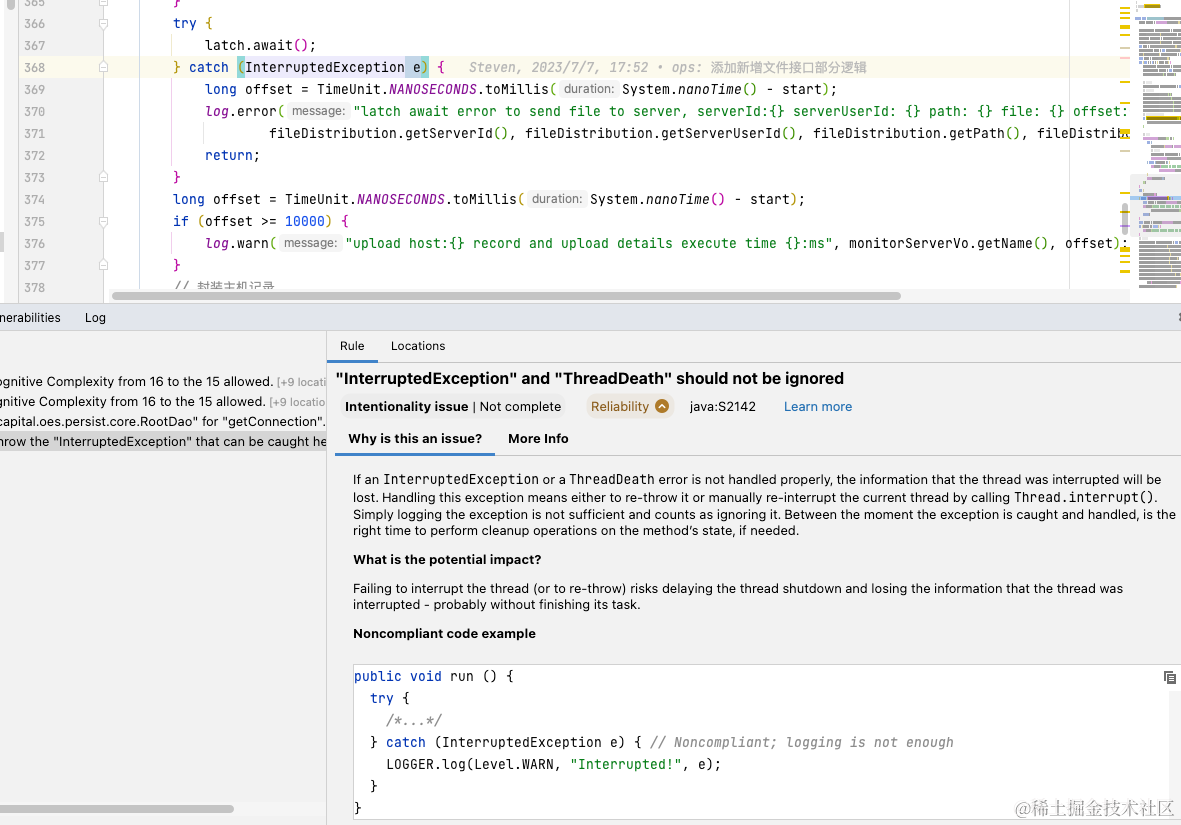The height and width of the screenshot is (825, 1181).
Task: Click the return statement on line 372
Action: 232,155
